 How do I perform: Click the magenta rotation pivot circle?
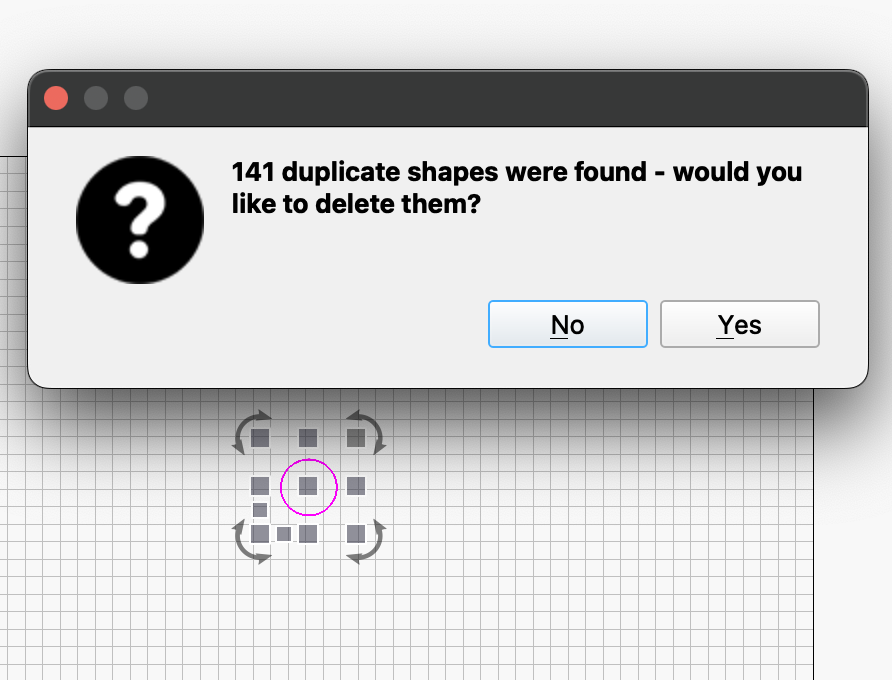click(x=308, y=458)
